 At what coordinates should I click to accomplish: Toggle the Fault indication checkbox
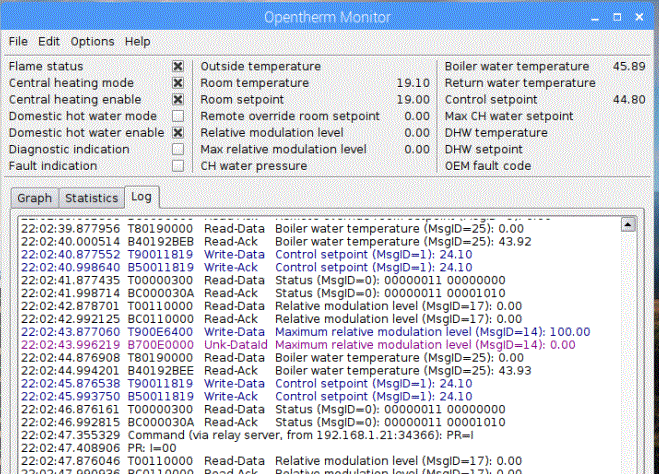click(178, 166)
